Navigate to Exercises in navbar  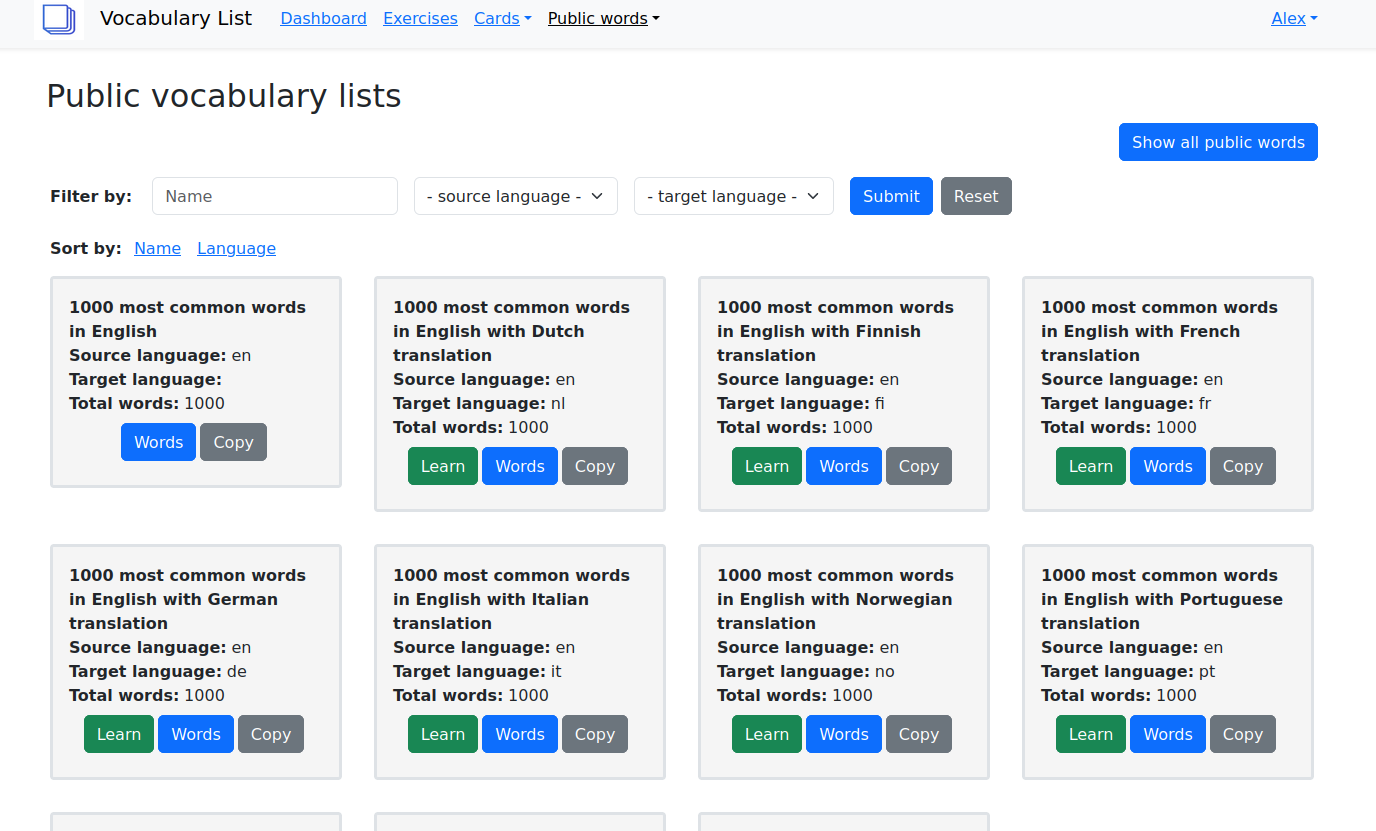coord(420,18)
